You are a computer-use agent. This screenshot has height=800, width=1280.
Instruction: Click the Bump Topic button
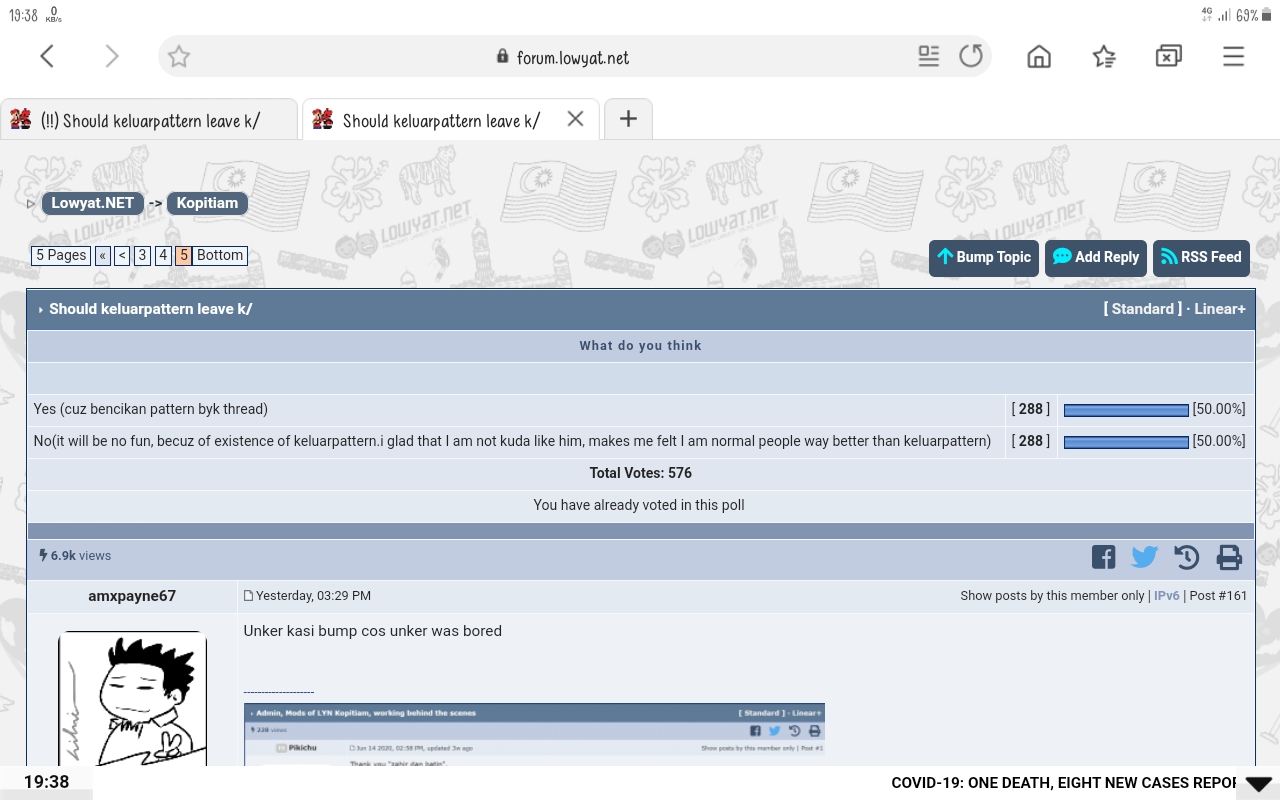point(984,257)
